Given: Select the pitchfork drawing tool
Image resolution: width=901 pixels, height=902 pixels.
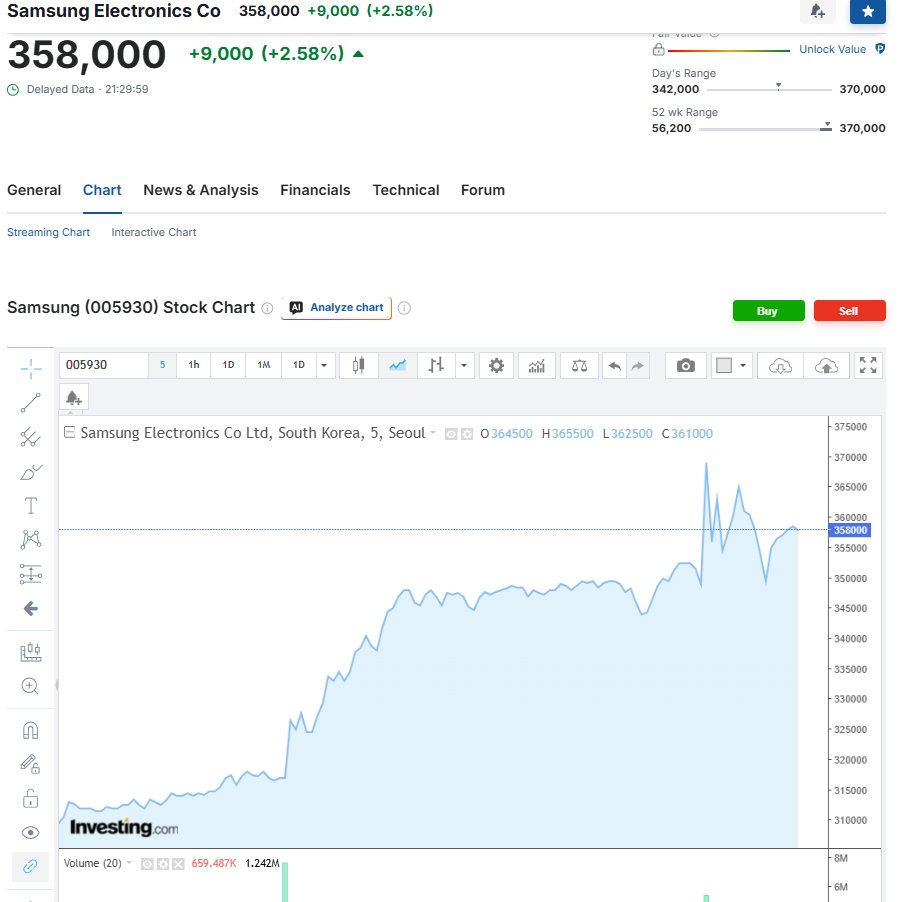Looking at the screenshot, I should [x=30, y=437].
